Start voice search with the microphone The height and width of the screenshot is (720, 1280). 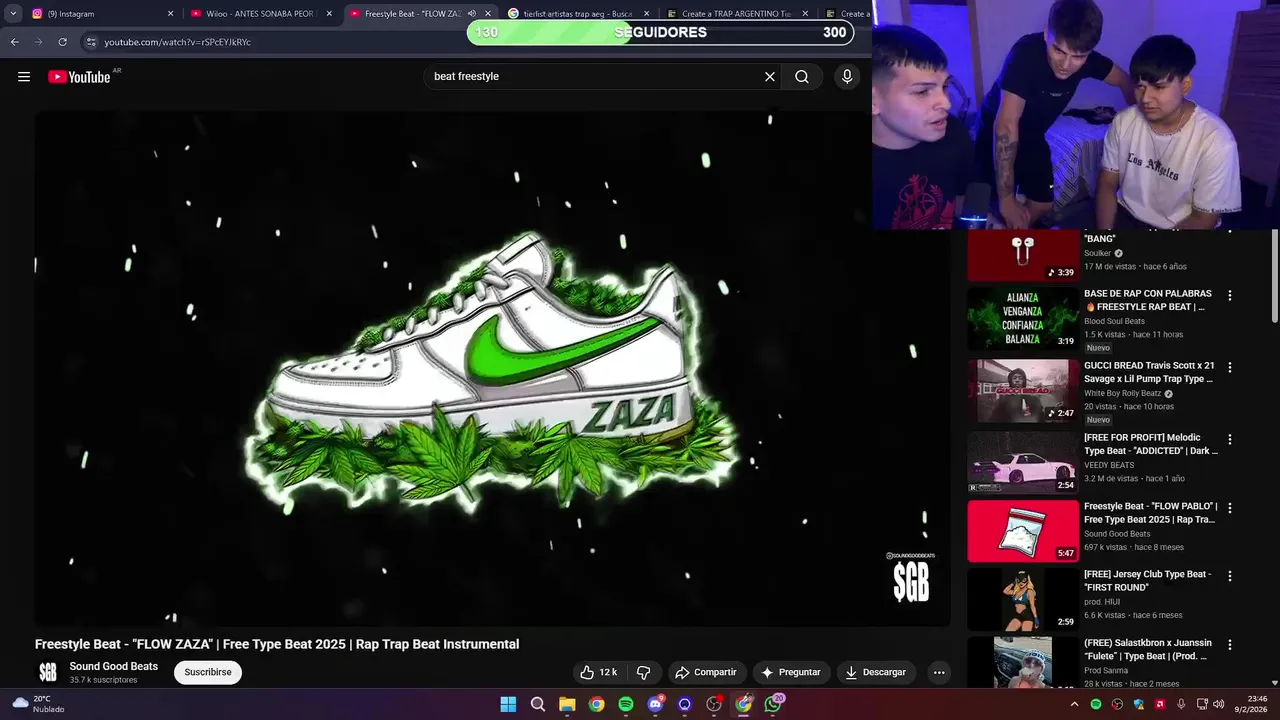coord(847,77)
